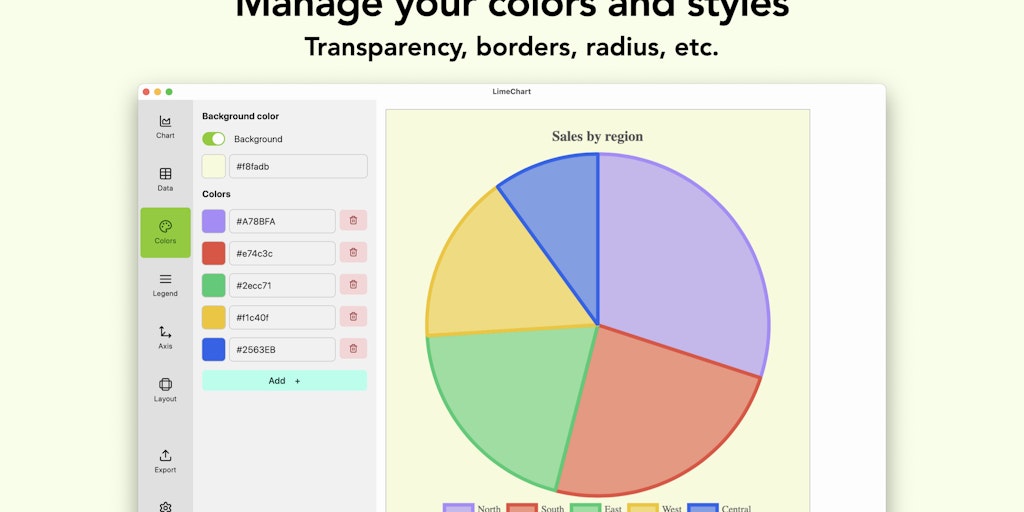Open the blue #2563EB color swatch

(x=214, y=349)
